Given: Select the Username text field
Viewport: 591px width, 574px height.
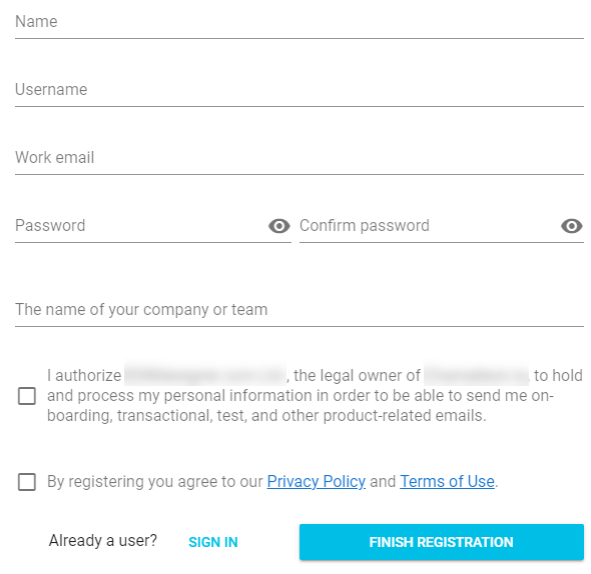Looking at the screenshot, I should (299, 90).
